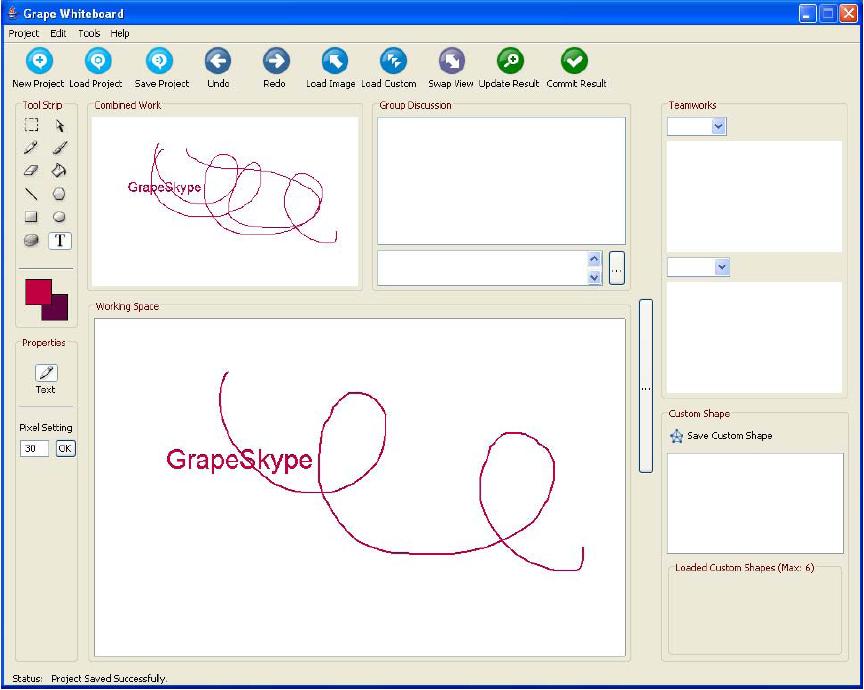Image resolution: width=864 pixels, height=690 pixels.
Task: Choose the pen tool in Tool Strip
Action: pos(31,148)
